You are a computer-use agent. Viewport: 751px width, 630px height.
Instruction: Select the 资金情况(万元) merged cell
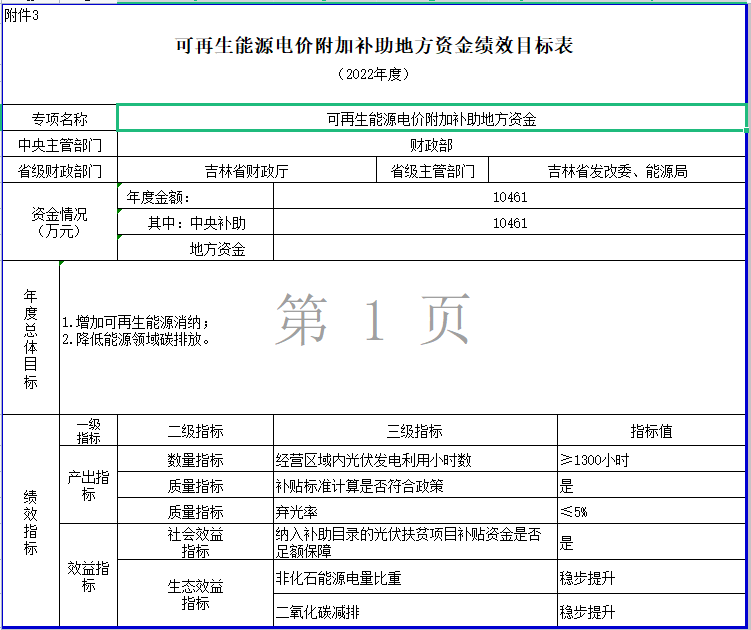click(60, 222)
